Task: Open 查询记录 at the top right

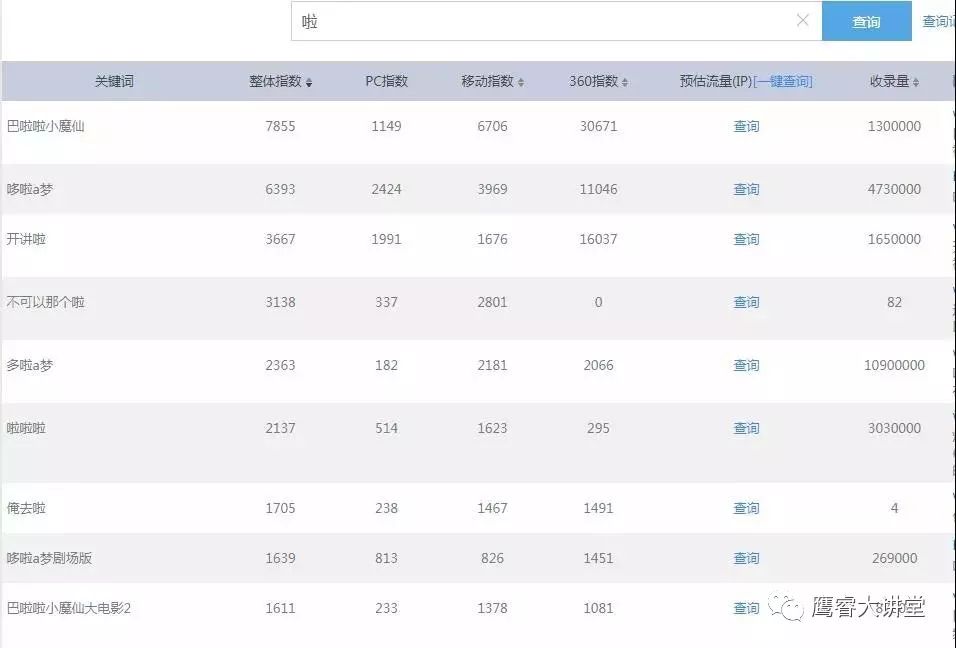Action: (x=938, y=21)
